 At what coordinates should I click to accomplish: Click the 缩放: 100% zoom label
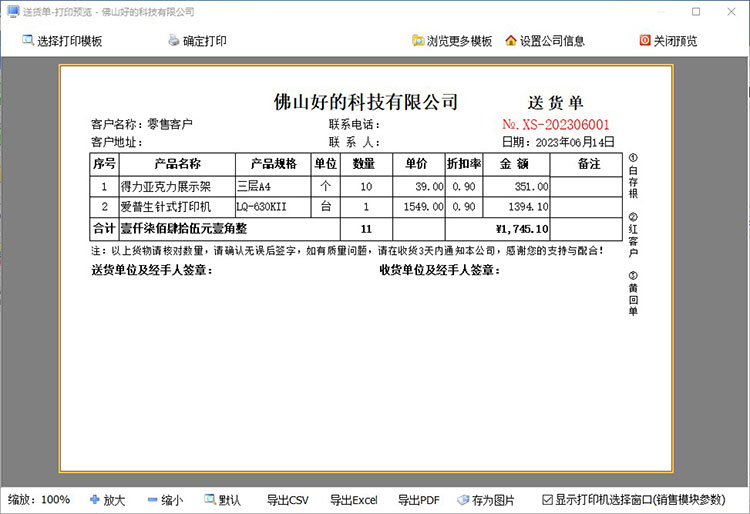39,500
